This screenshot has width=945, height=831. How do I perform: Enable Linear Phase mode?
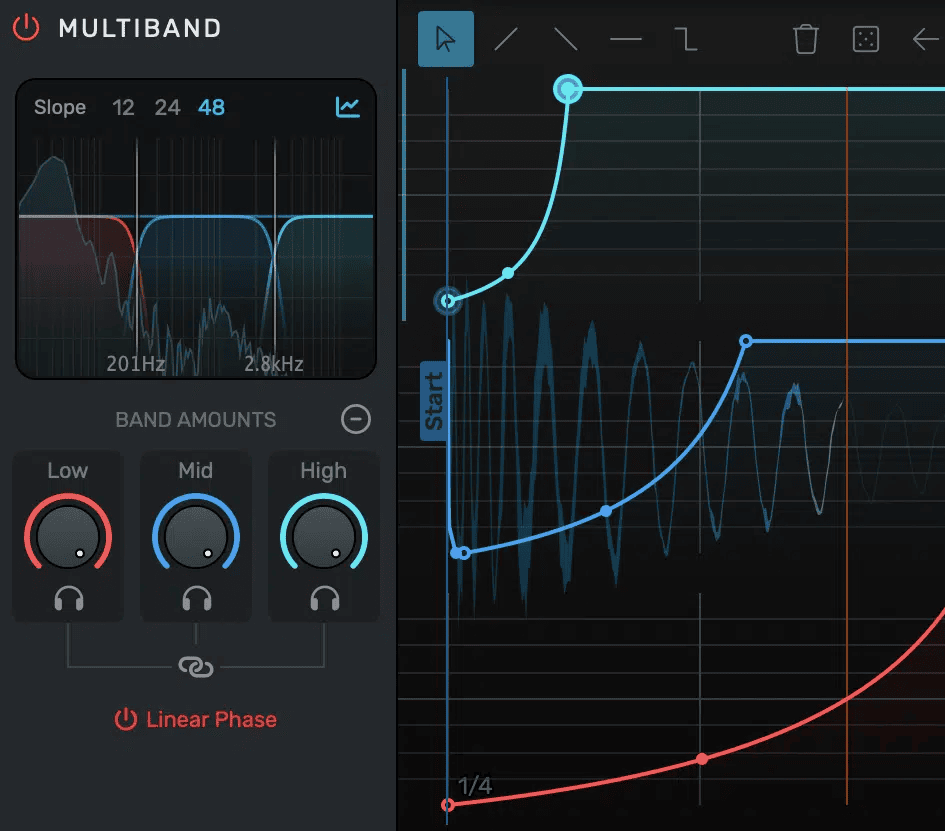click(x=196, y=719)
